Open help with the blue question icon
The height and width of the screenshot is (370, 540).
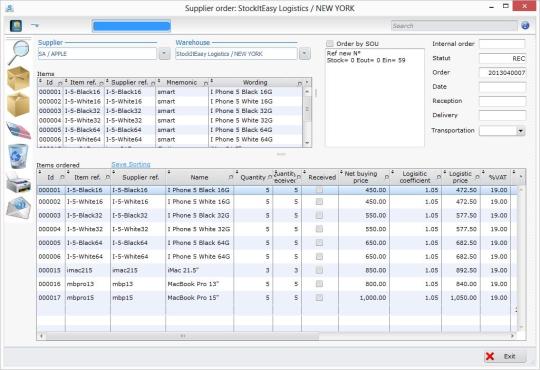(x=525, y=25)
